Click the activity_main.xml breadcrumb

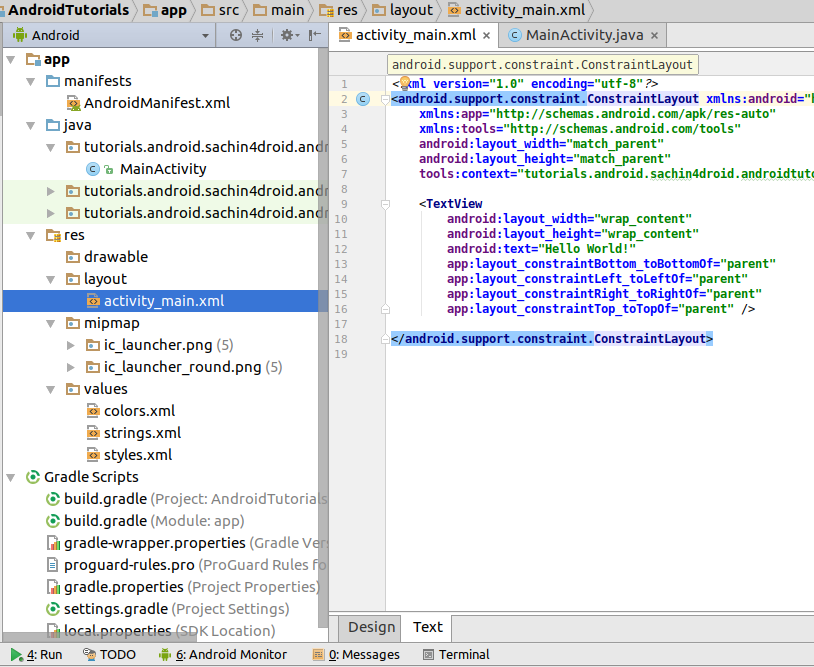point(517,10)
